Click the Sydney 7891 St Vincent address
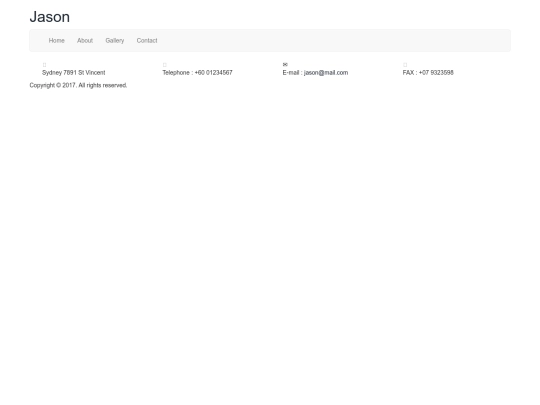The image size is (540, 405). coord(74,73)
